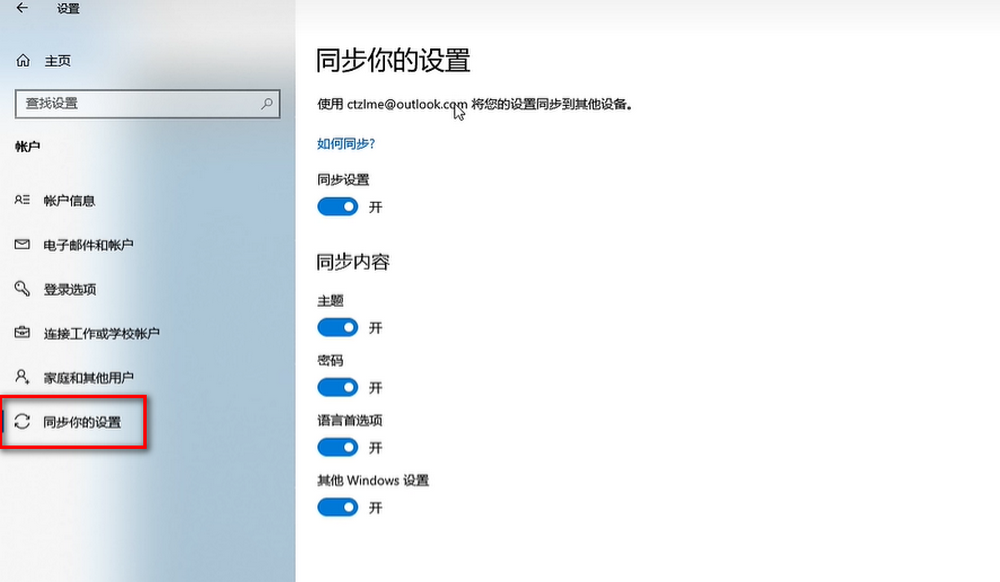
Task: Disable 其他 Windows 设置 toggle
Action: point(337,507)
